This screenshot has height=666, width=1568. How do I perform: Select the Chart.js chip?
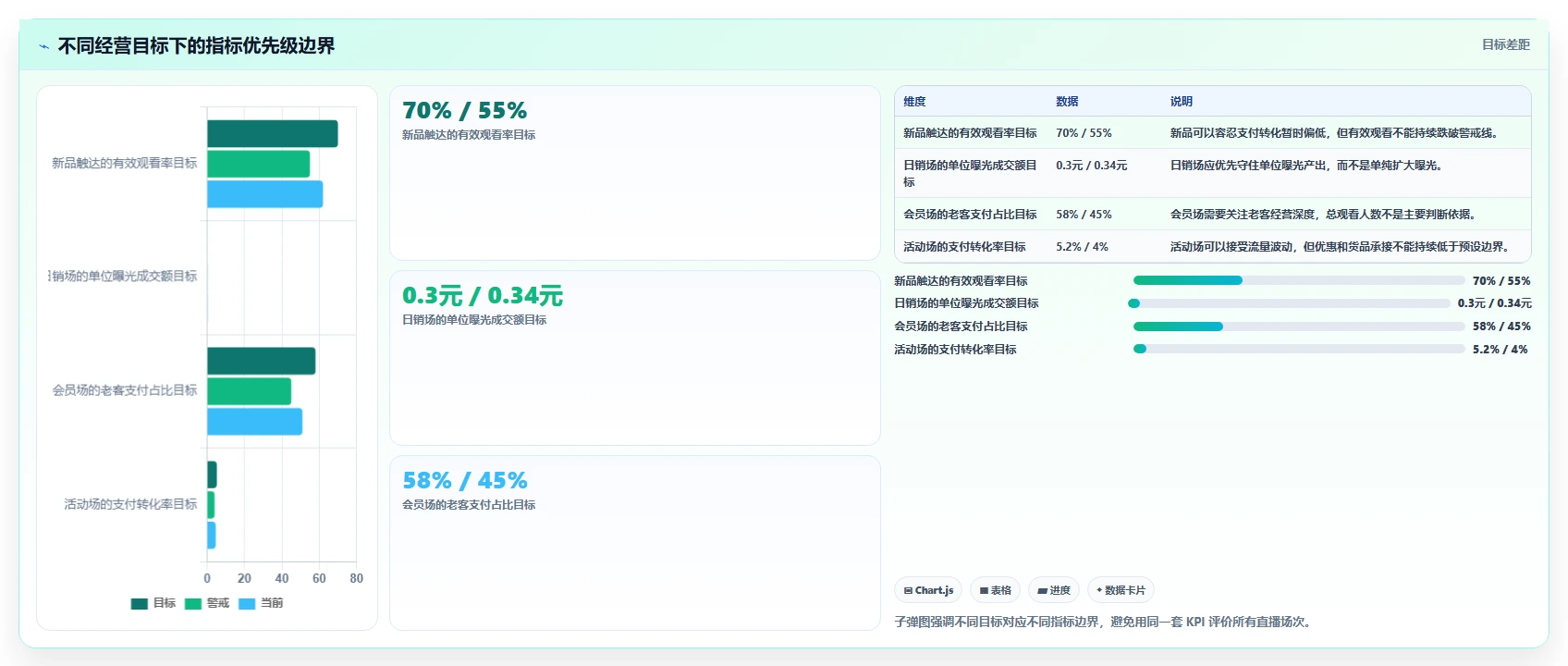[928, 590]
